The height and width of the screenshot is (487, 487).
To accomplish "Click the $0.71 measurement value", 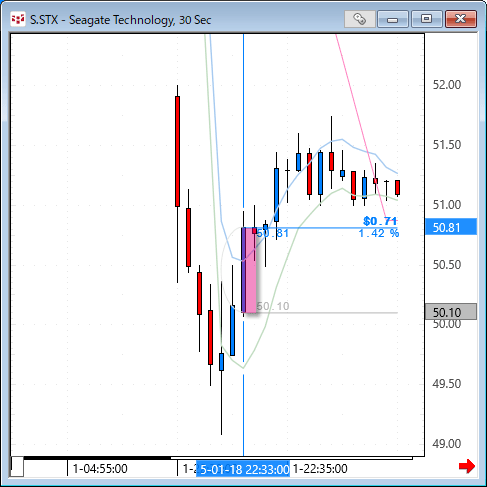I will click(x=380, y=221).
